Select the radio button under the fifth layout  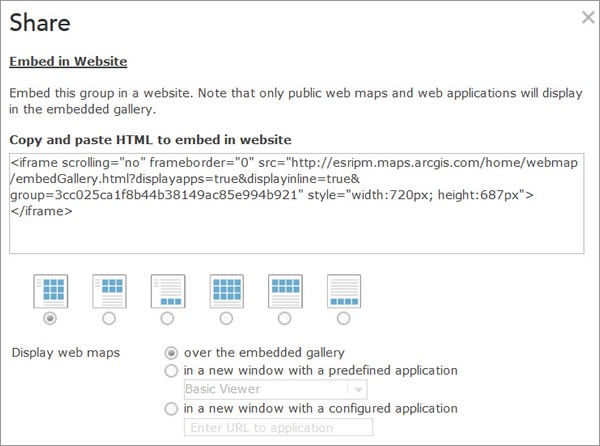285,318
